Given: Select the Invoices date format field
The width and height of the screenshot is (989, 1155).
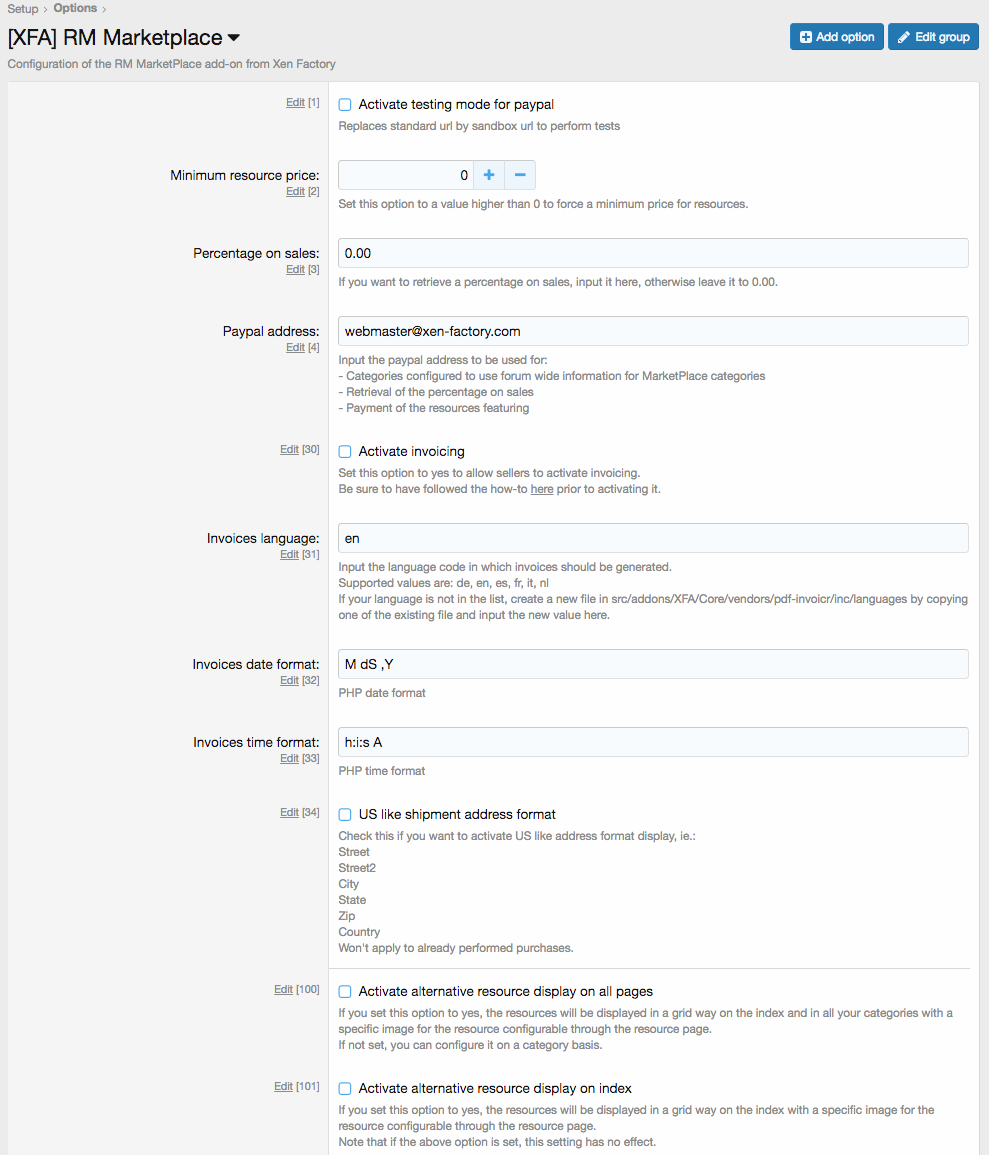Looking at the screenshot, I should click(653, 664).
